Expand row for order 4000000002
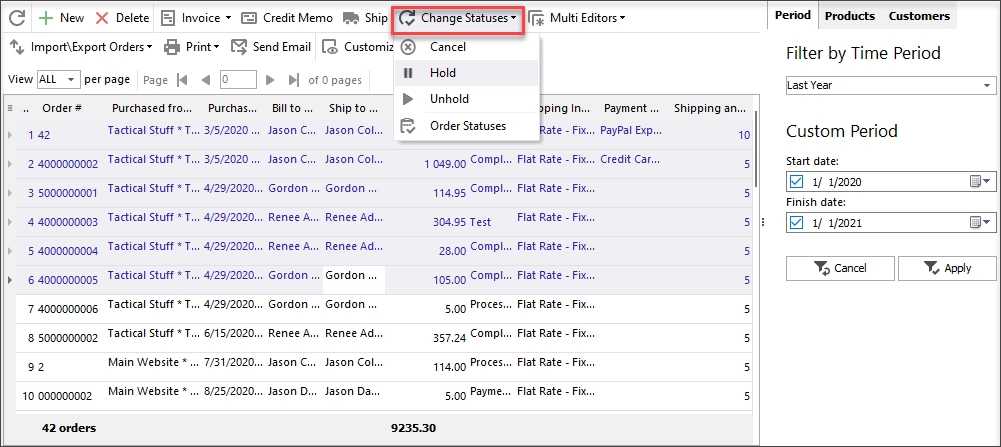This screenshot has width=1001, height=447. pyautogui.click(x=10, y=164)
